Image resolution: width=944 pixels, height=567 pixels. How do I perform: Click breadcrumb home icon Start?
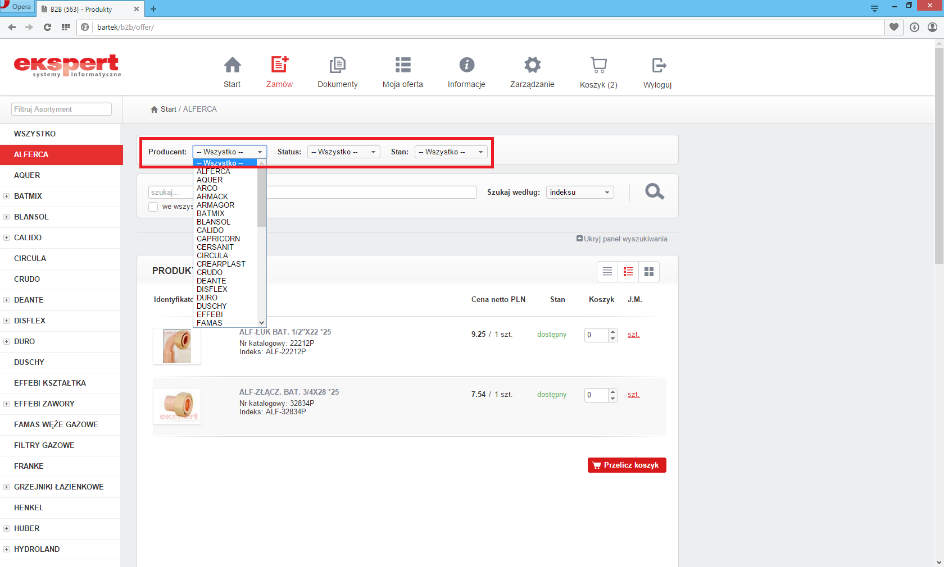point(154,110)
